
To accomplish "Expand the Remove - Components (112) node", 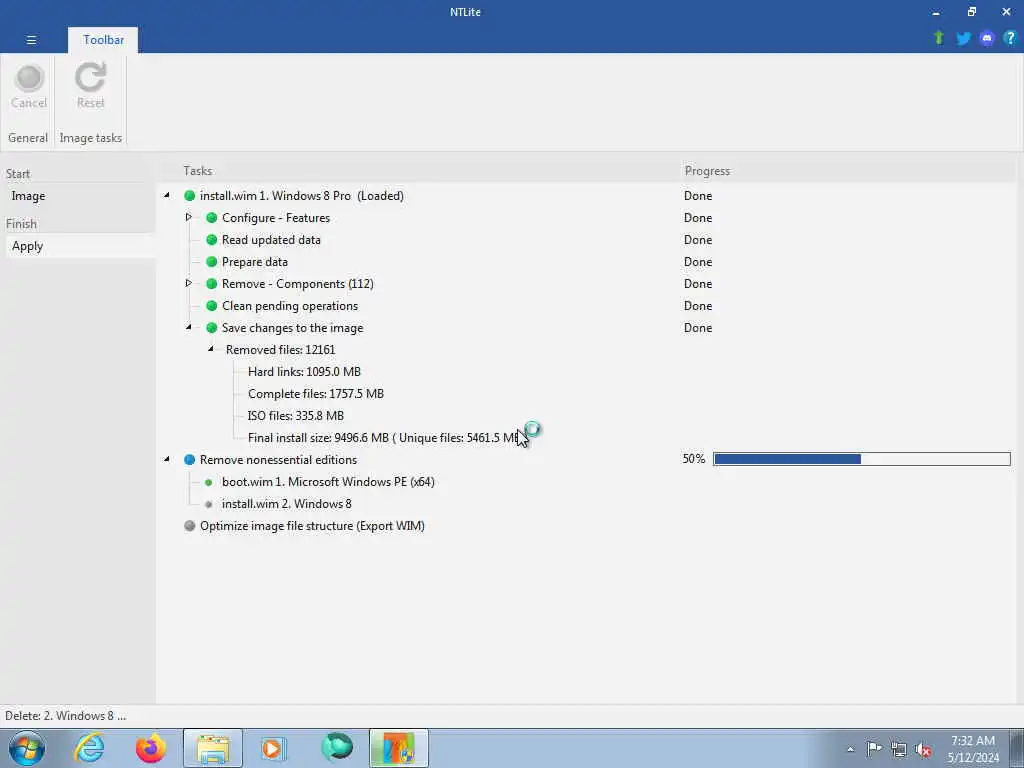I will click(189, 283).
